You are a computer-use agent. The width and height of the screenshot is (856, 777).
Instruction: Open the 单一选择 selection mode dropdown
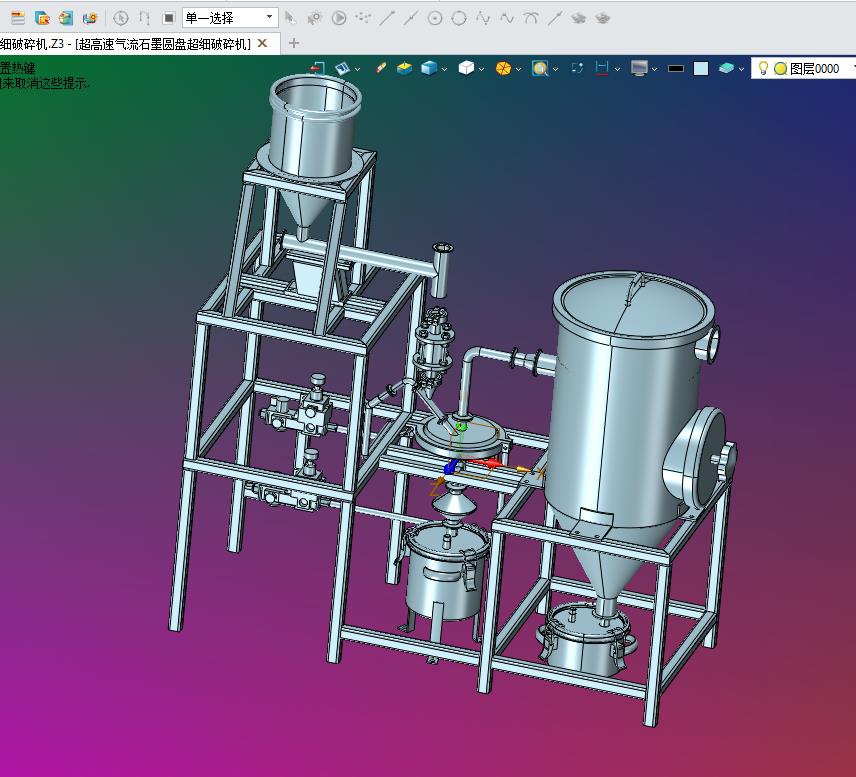click(x=230, y=18)
